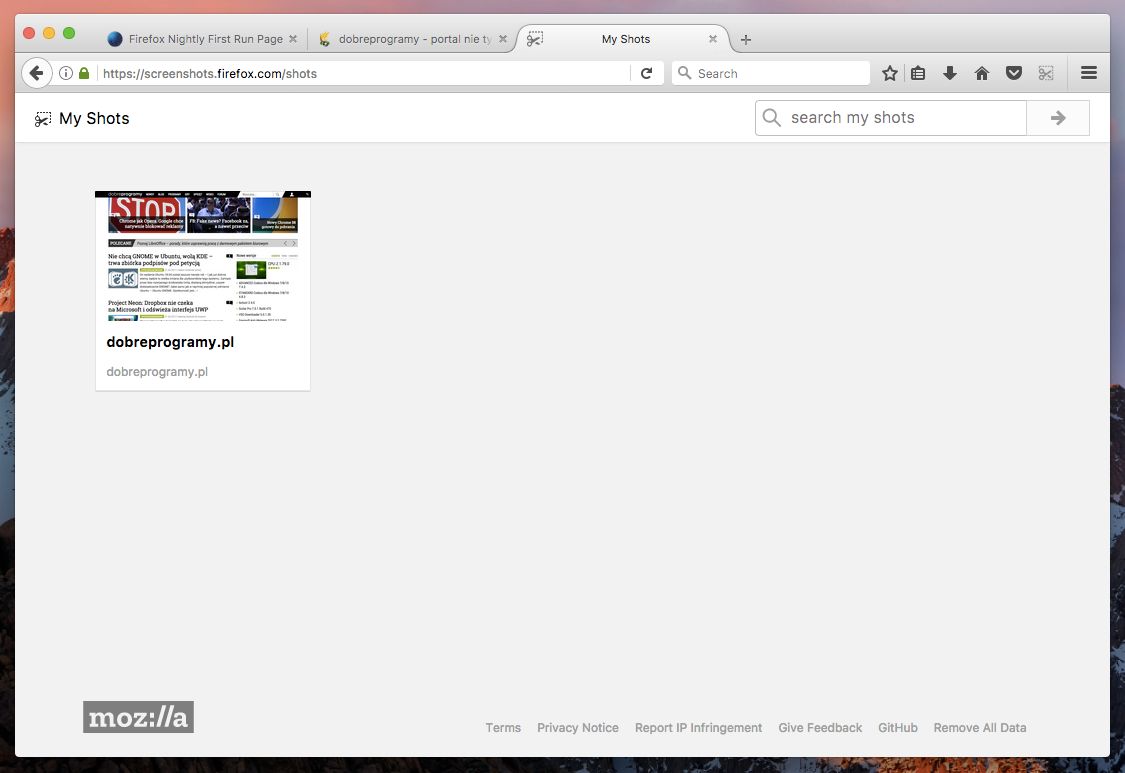Click the My Shots page heading
The image size is (1125, 773).
pyautogui.click(x=94, y=118)
